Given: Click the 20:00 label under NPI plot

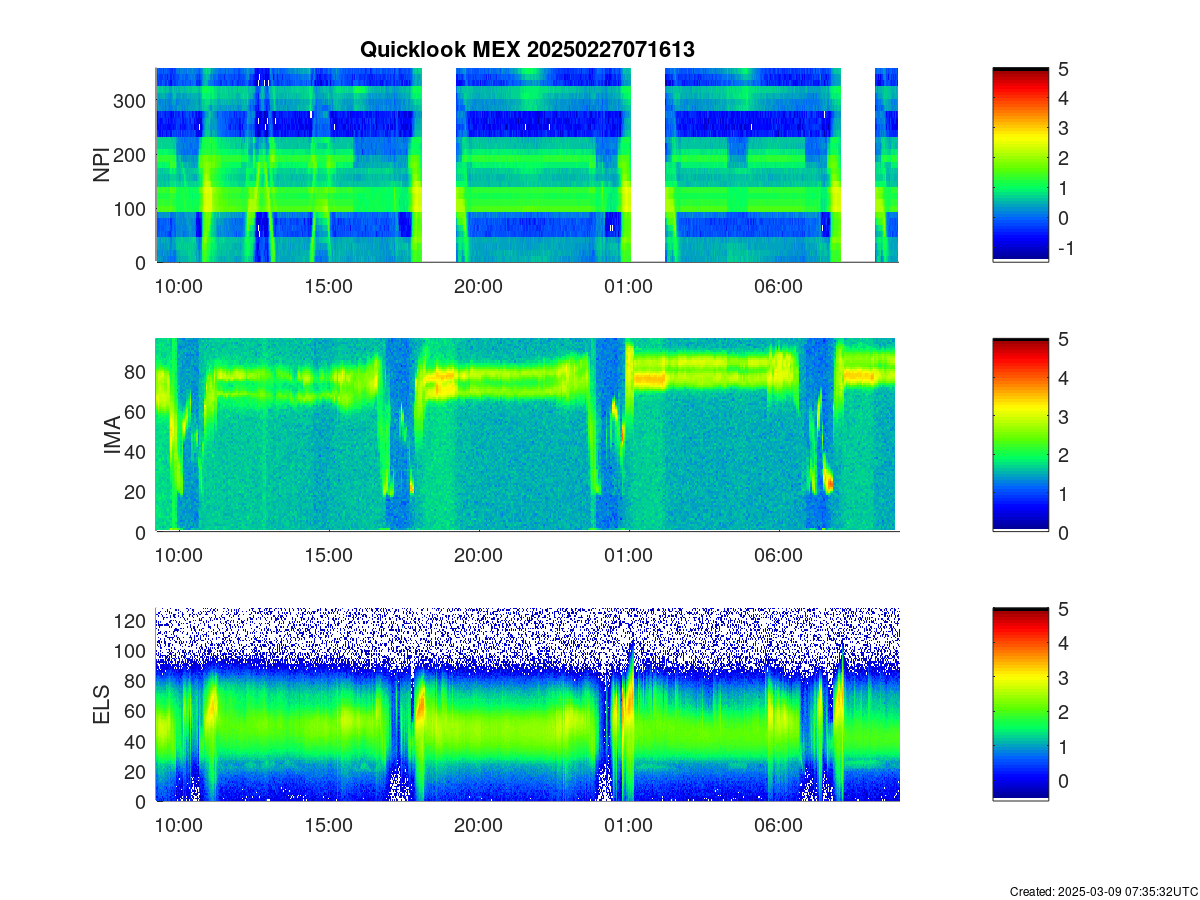Looking at the screenshot, I should (x=479, y=286).
